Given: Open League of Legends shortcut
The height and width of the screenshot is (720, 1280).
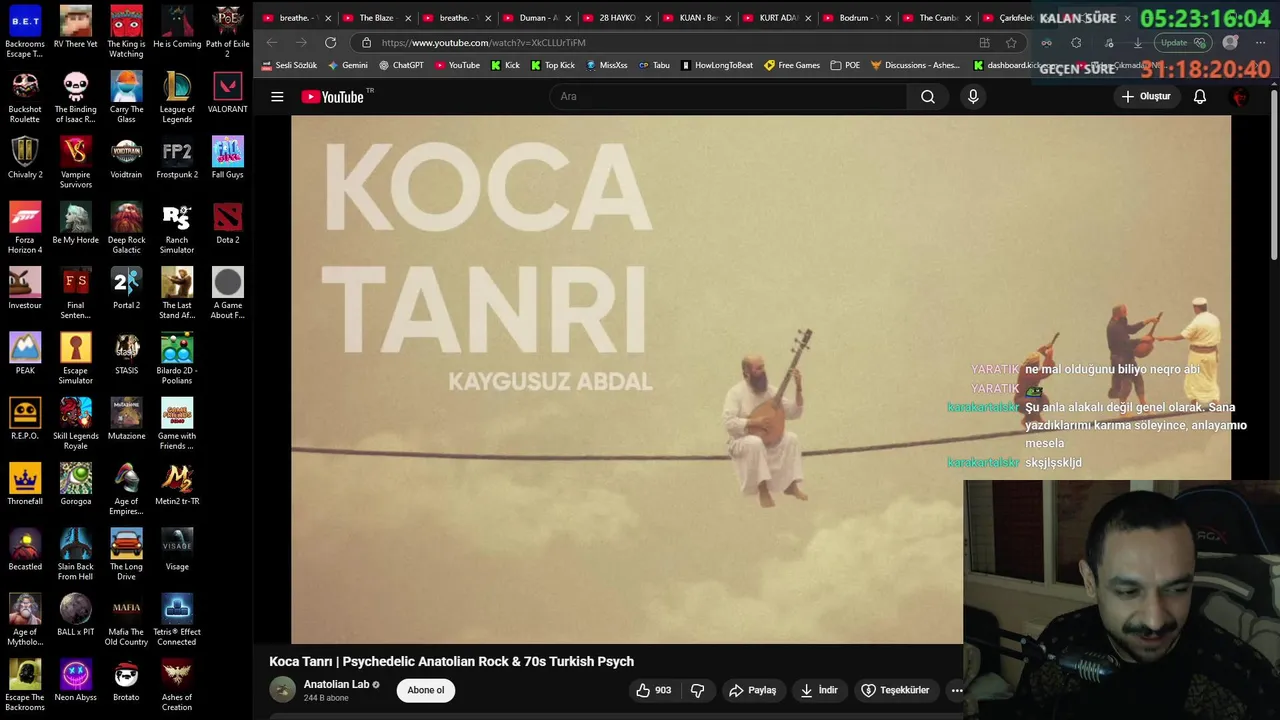Looking at the screenshot, I should point(177,97).
